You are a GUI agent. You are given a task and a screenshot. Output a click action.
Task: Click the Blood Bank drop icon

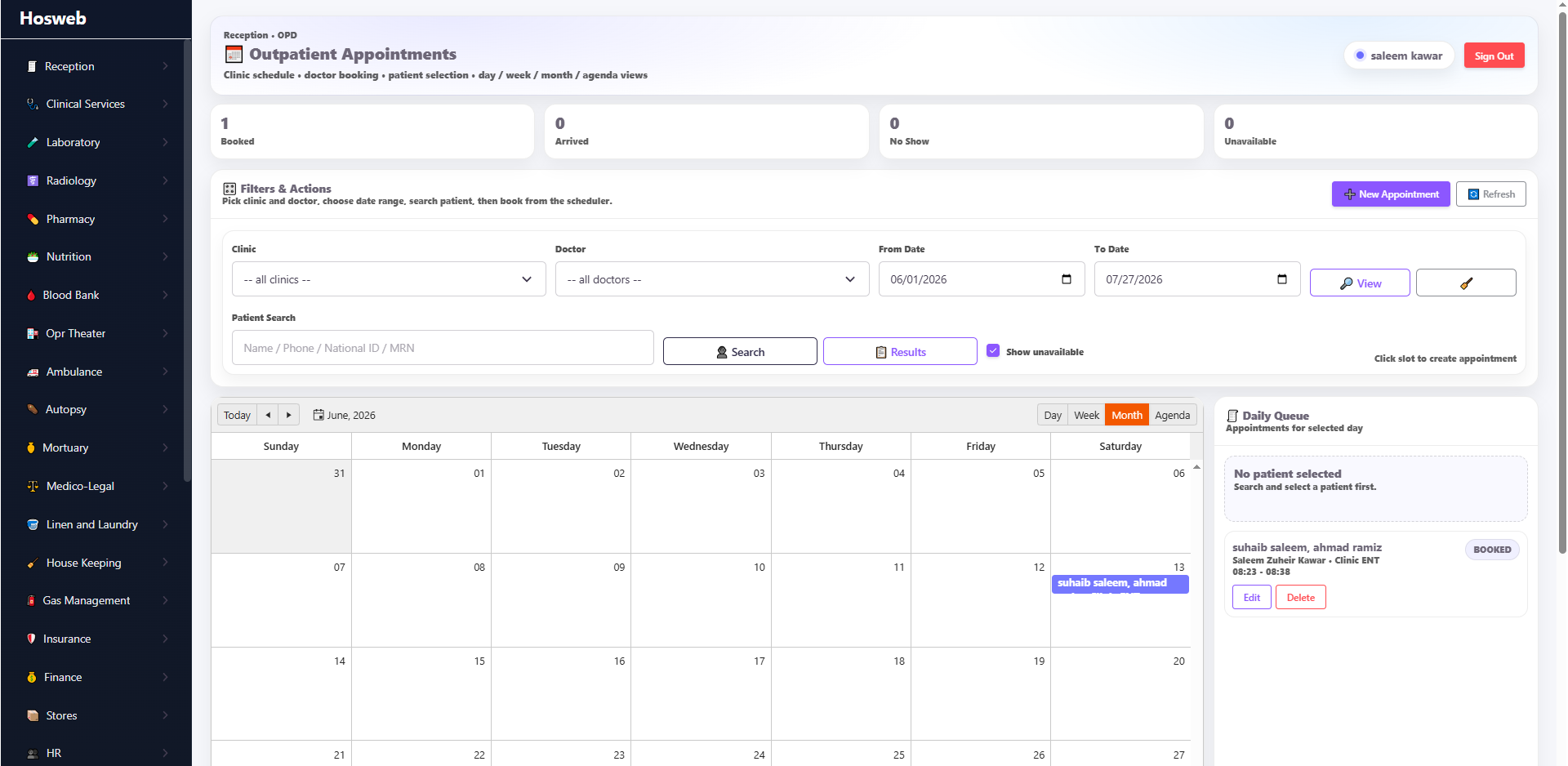pos(31,295)
